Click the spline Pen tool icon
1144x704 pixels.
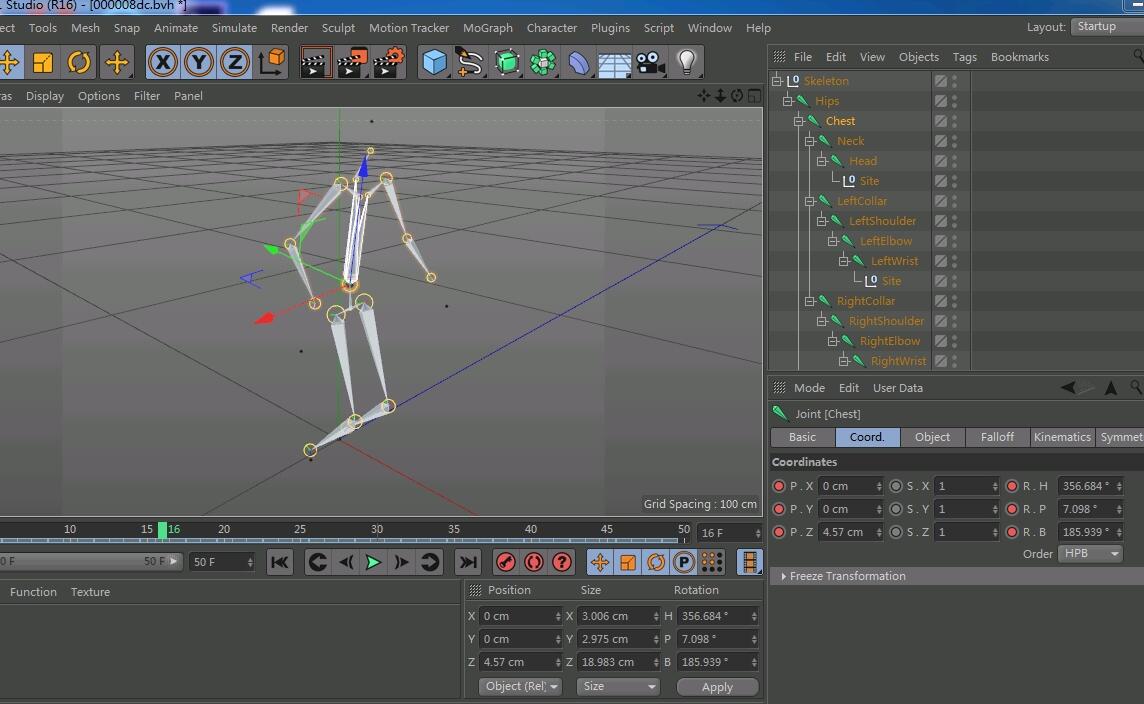(x=470, y=63)
